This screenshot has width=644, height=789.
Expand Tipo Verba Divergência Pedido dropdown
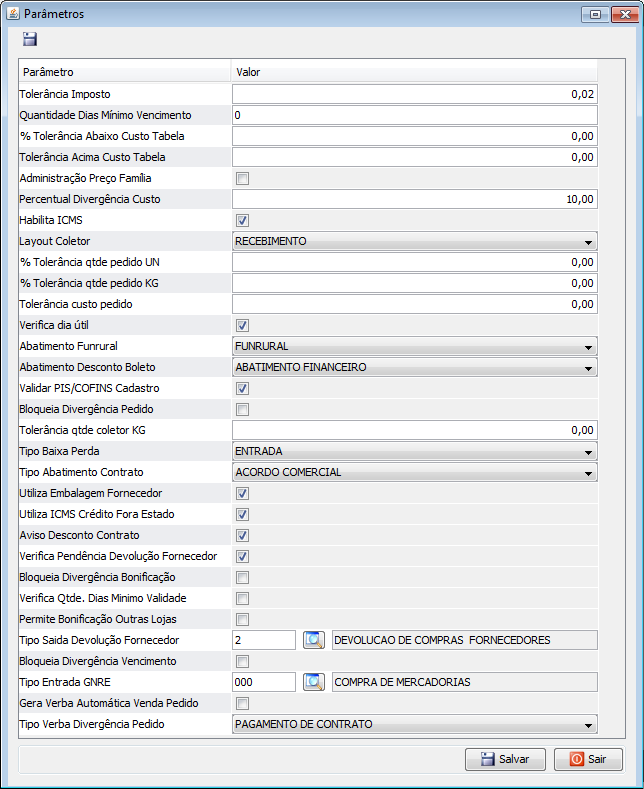pyautogui.click(x=415, y=725)
